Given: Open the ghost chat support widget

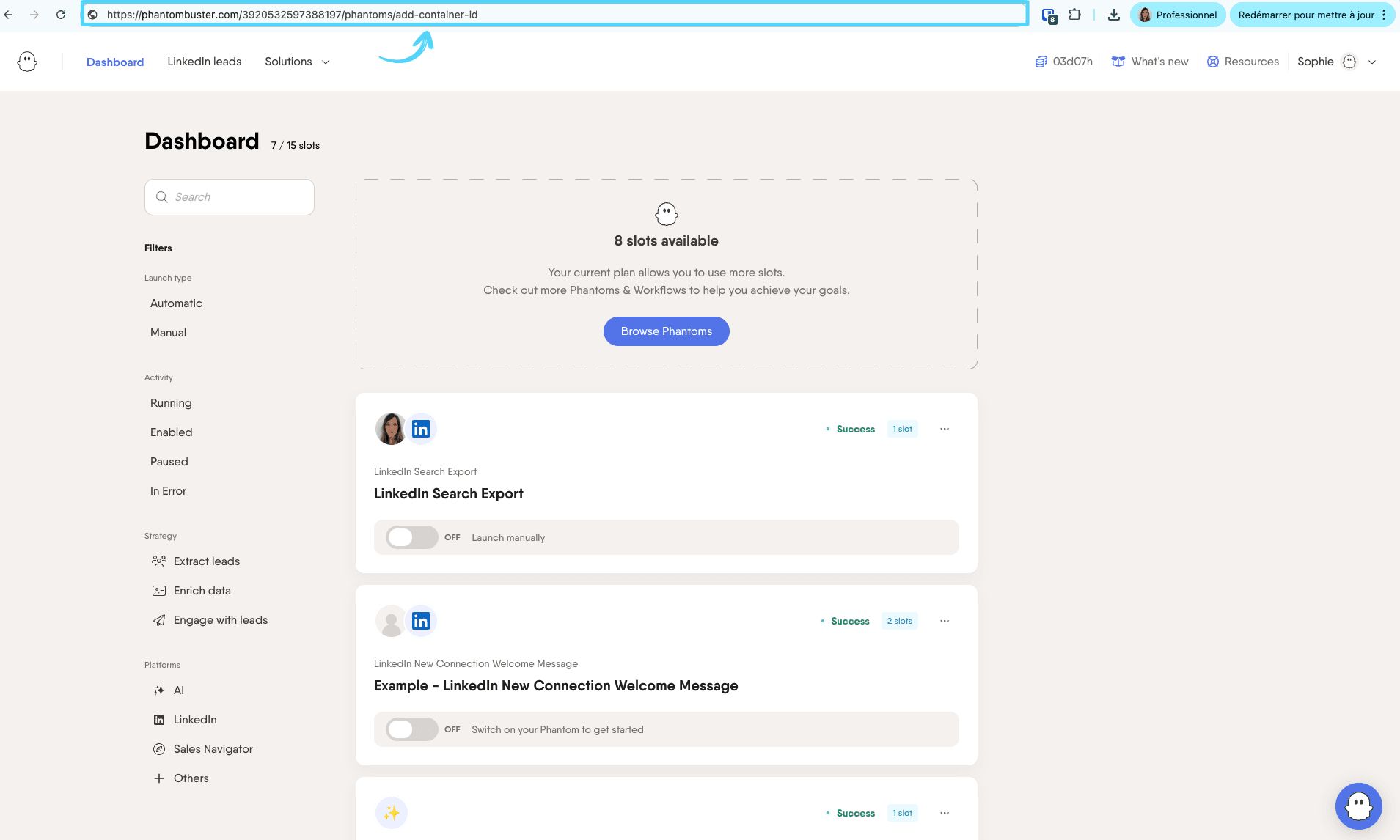Looking at the screenshot, I should (1359, 806).
